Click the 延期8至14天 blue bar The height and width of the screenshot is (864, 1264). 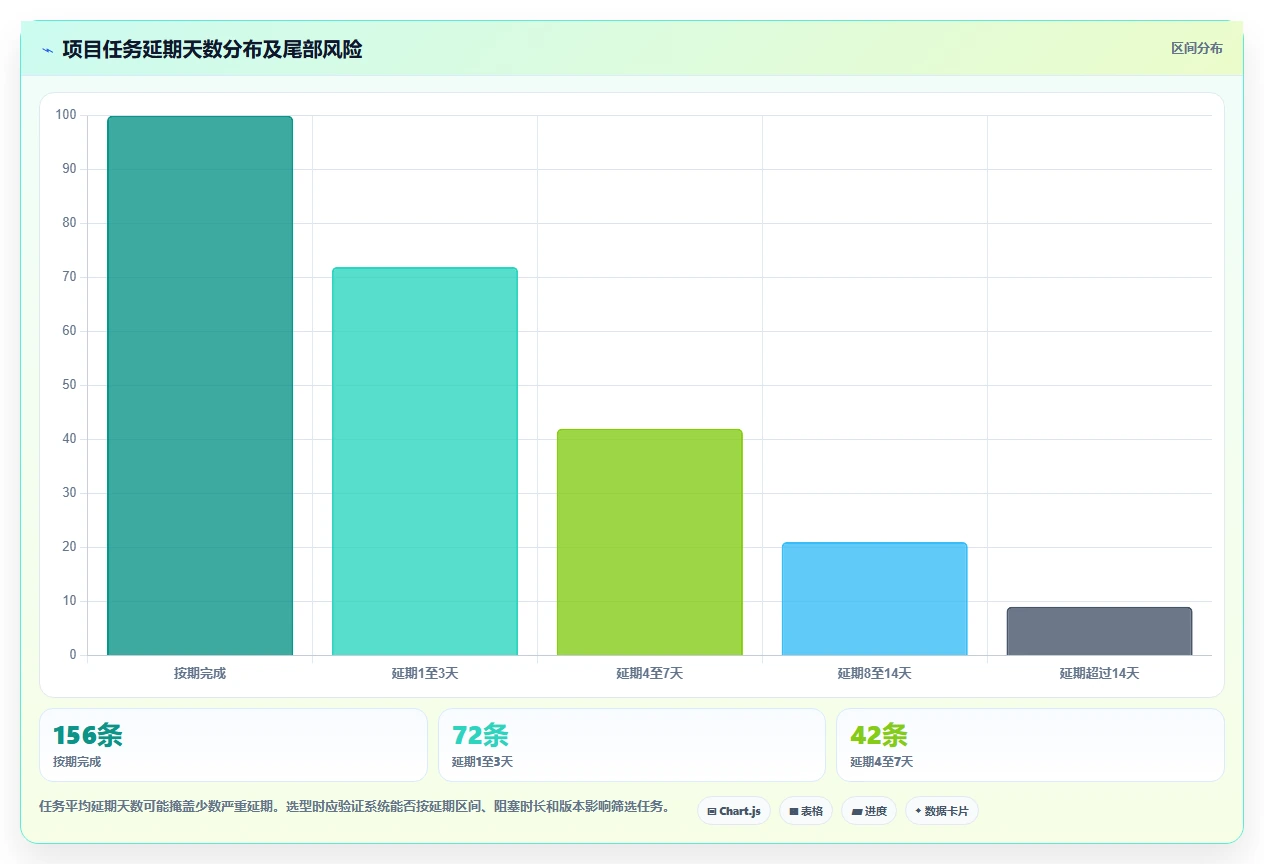875,599
